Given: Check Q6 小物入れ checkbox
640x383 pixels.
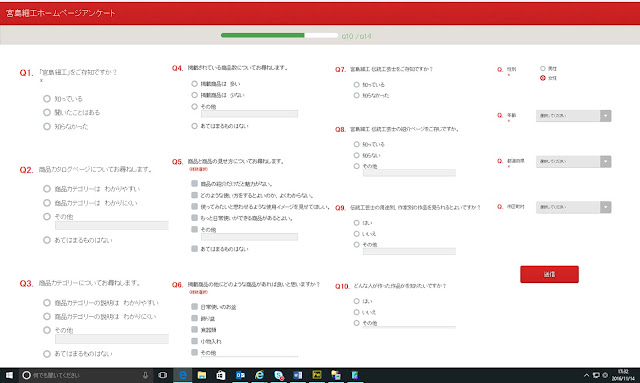Looking at the screenshot, I should click(x=195, y=341).
